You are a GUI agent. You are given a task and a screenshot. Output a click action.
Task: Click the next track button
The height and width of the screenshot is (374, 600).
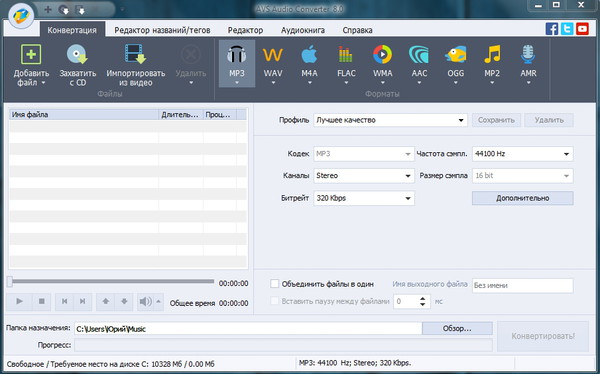(82, 302)
